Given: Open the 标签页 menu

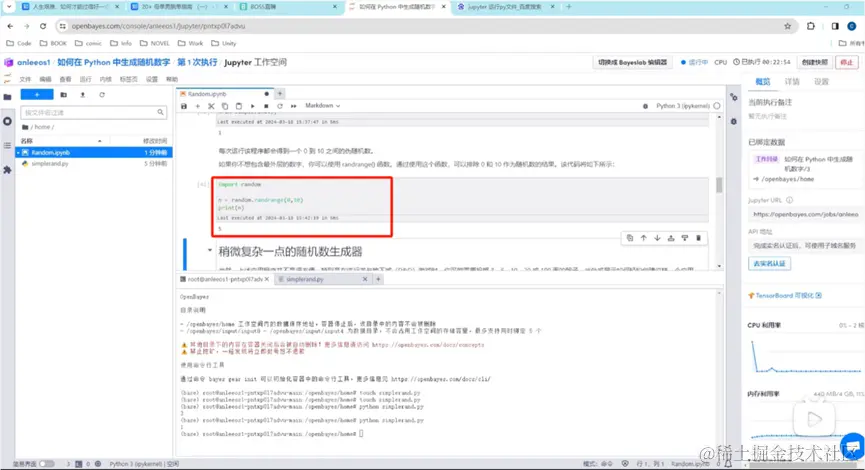Looking at the screenshot, I should tap(129, 79).
